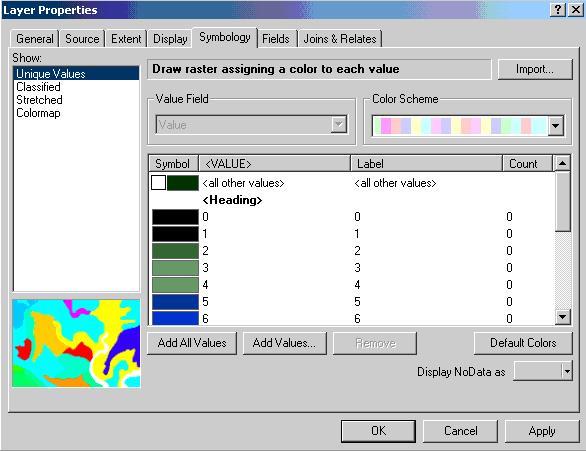Click the Import... button

click(535, 69)
